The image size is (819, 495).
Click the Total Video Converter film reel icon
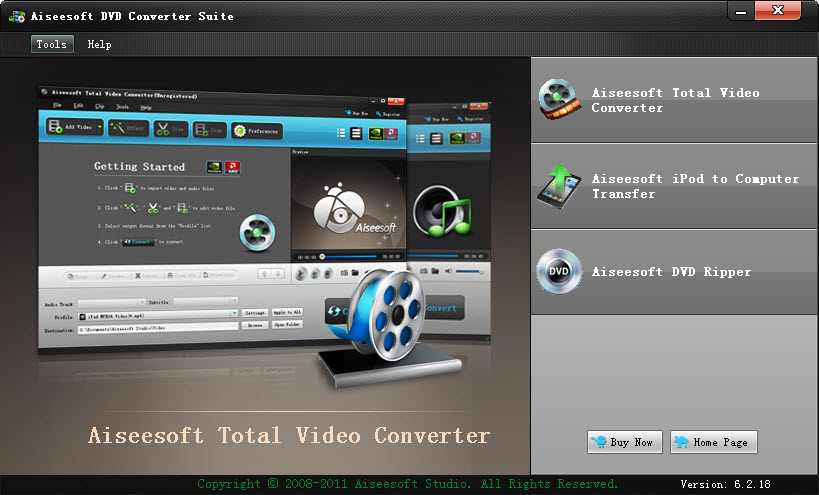559,99
